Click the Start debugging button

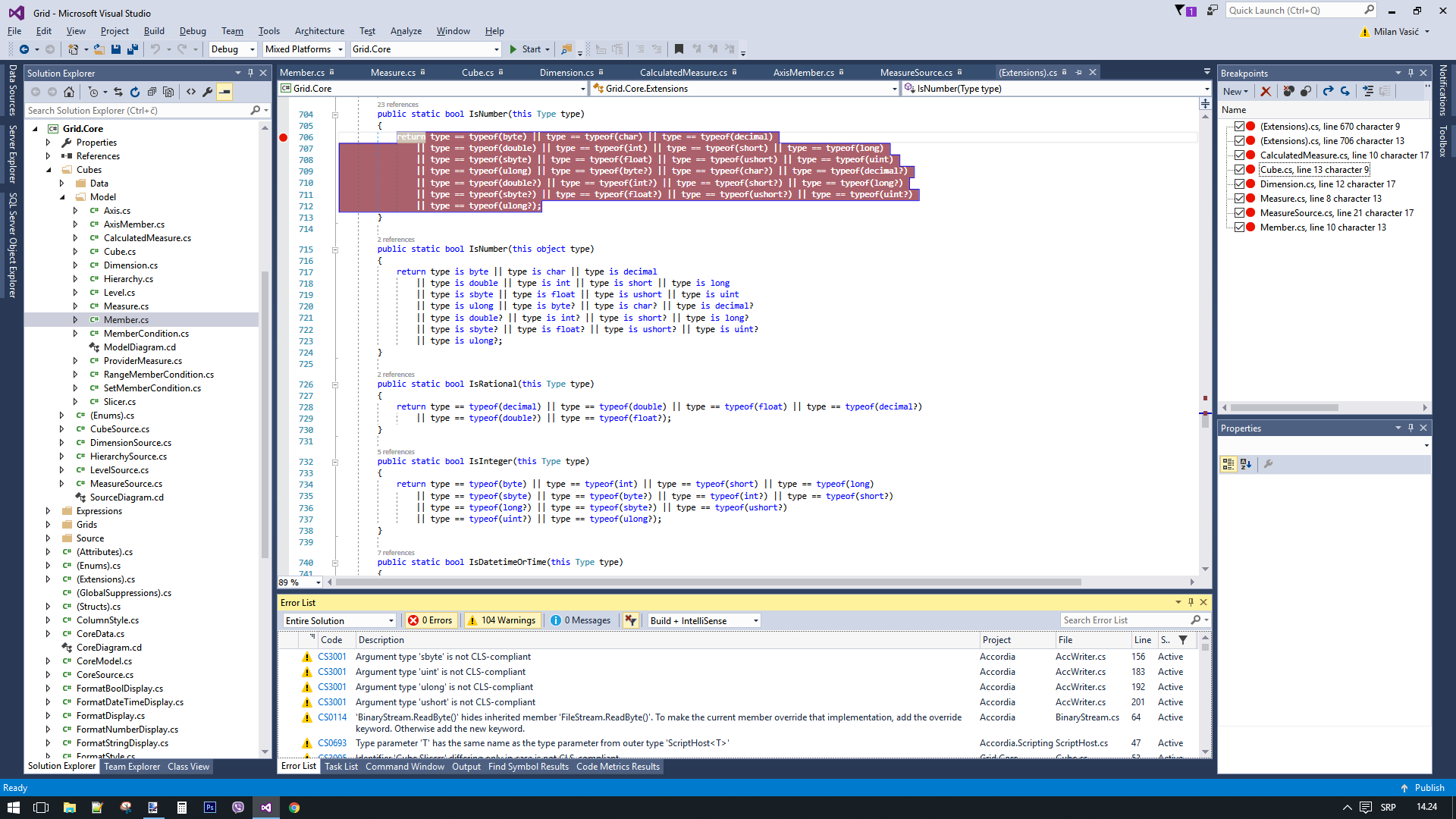click(526, 49)
